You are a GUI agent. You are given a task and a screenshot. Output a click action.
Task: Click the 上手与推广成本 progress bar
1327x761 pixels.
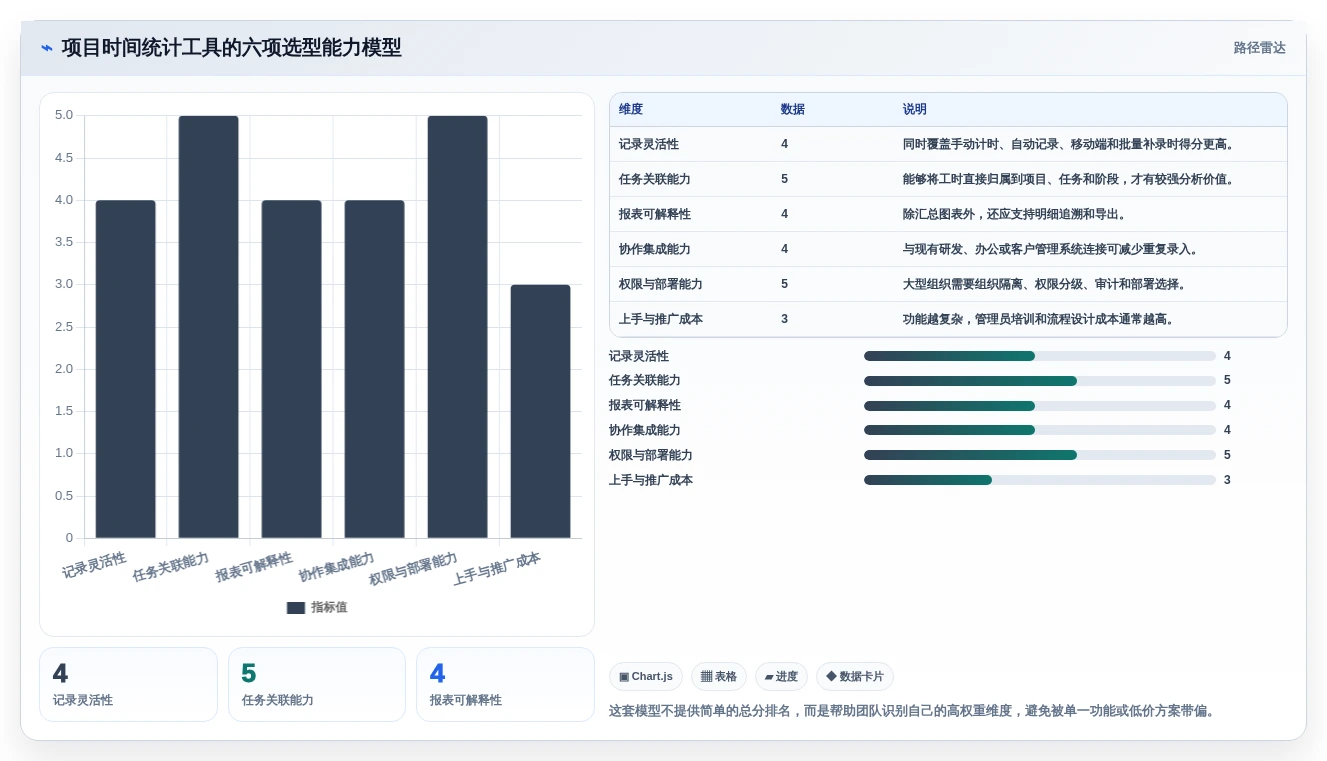(x=1040, y=480)
